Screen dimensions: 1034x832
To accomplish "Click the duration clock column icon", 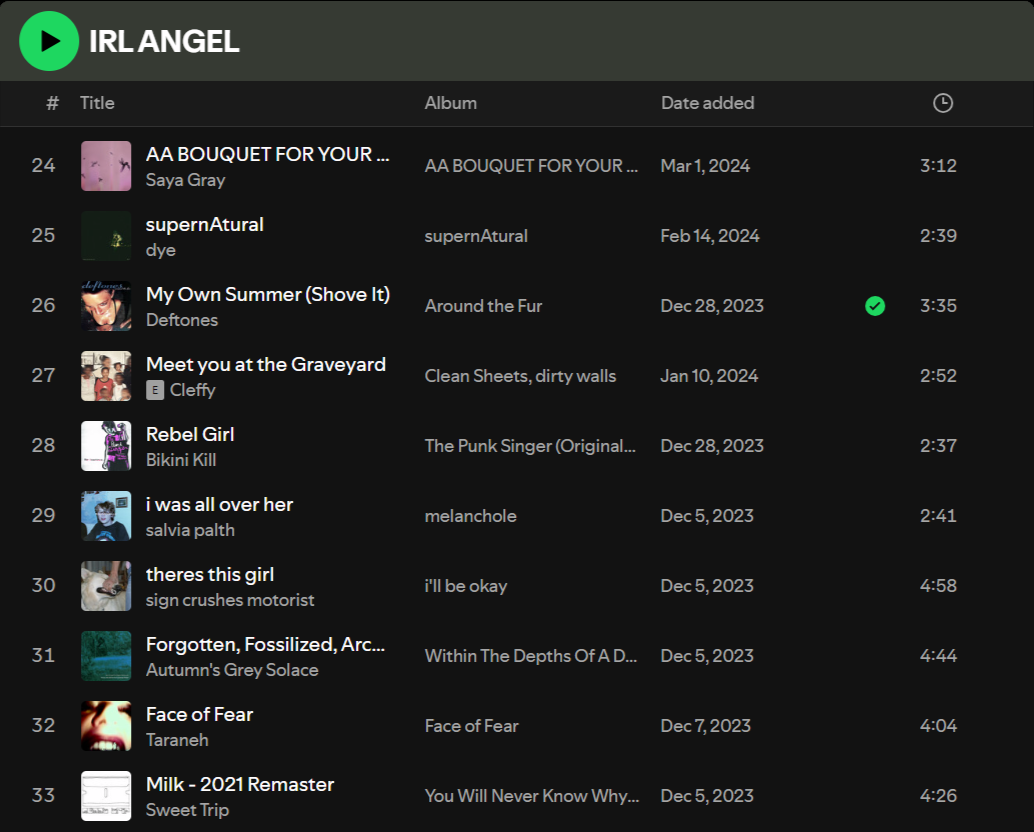I will point(943,103).
